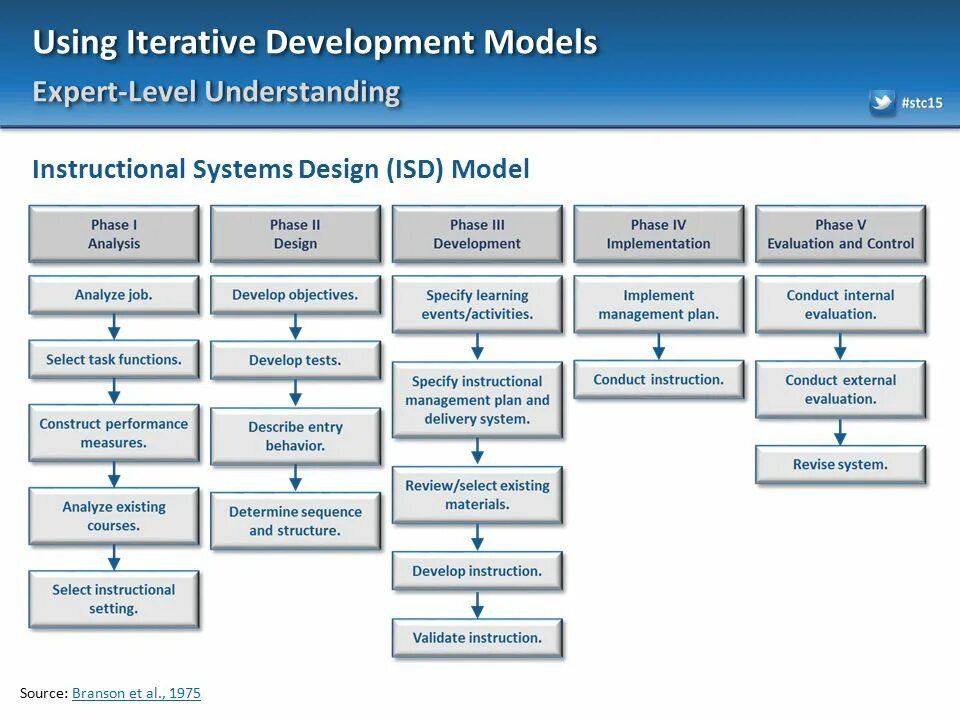This screenshot has height=720, width=960.
Task: Click 'Conduct internal evaluation.' box
Action: (841, 304)
